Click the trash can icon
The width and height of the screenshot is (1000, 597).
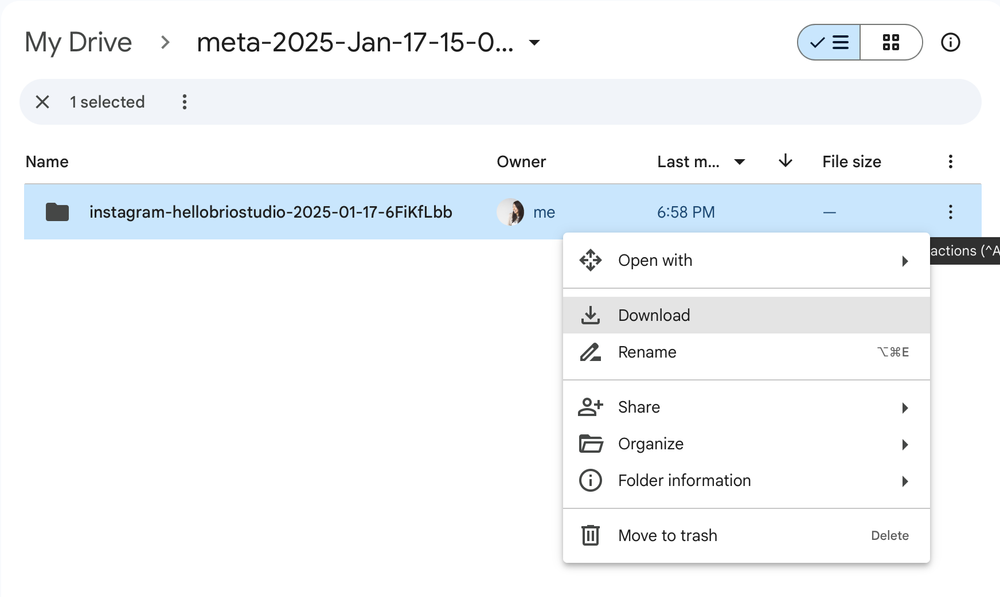tap(591, 535)
